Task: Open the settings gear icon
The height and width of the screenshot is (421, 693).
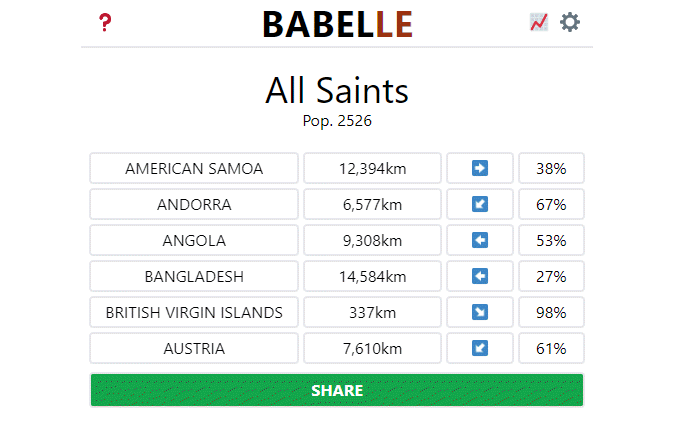Action: pos(570,22)
